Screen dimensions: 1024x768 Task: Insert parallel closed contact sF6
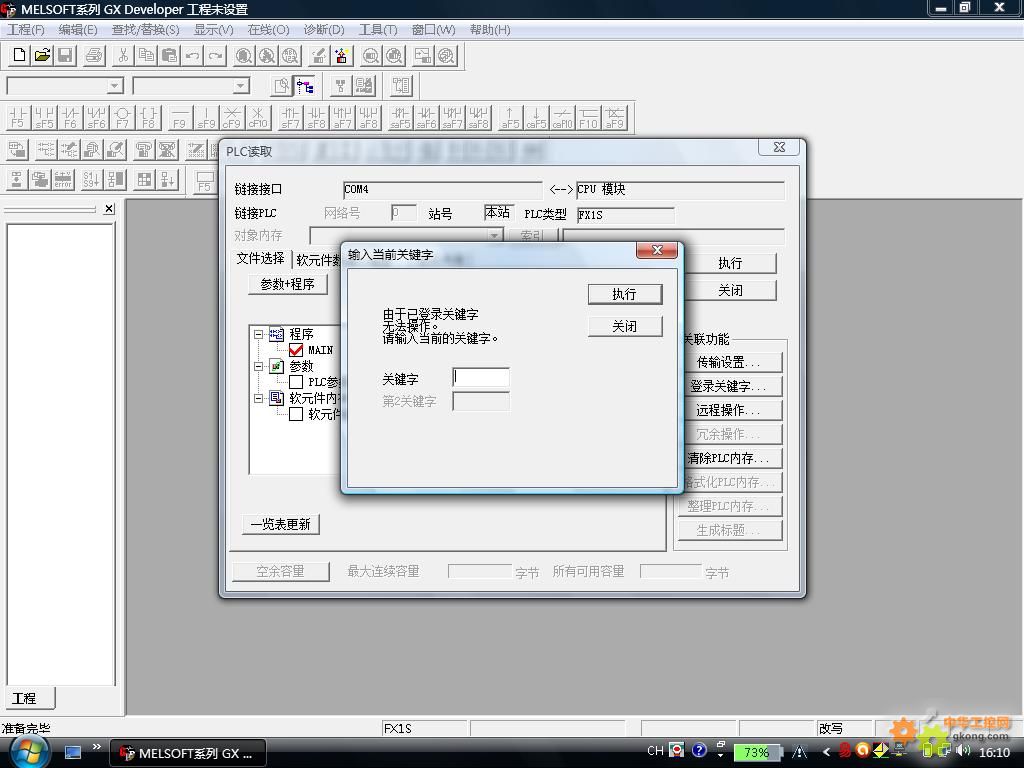click(x=97, y=118)
